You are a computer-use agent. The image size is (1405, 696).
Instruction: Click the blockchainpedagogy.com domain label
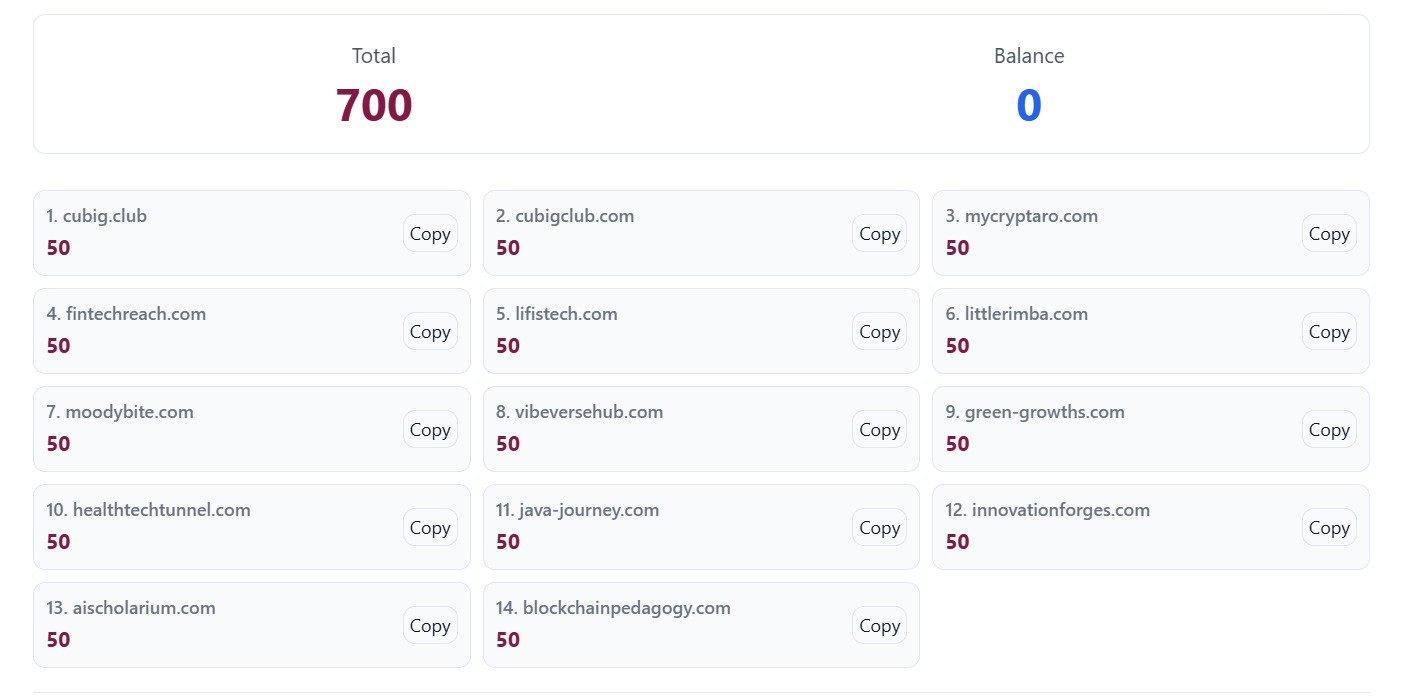[626, 608]
